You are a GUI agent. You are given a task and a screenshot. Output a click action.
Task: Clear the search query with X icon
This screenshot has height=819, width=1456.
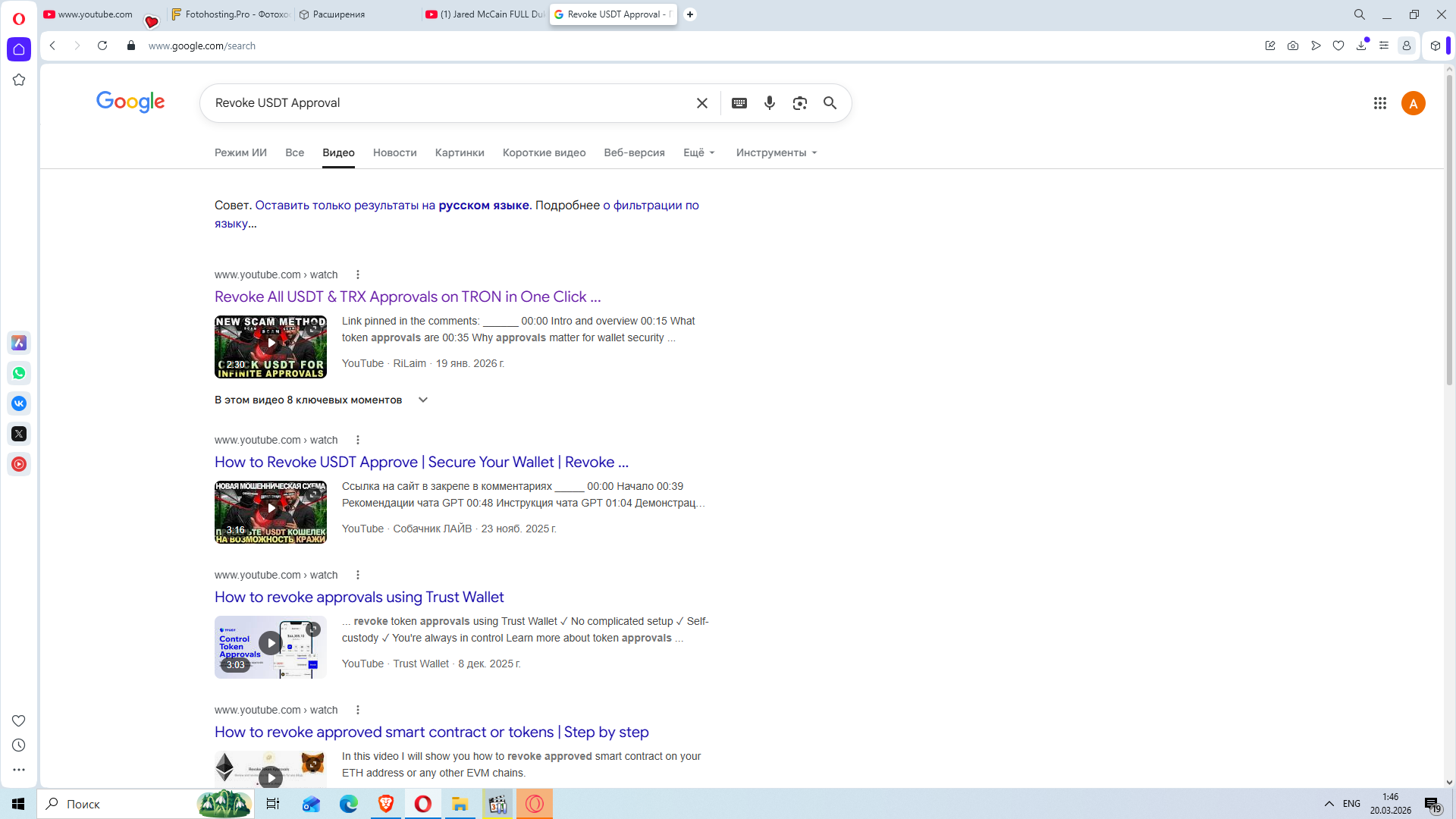(x=701, y=103)
